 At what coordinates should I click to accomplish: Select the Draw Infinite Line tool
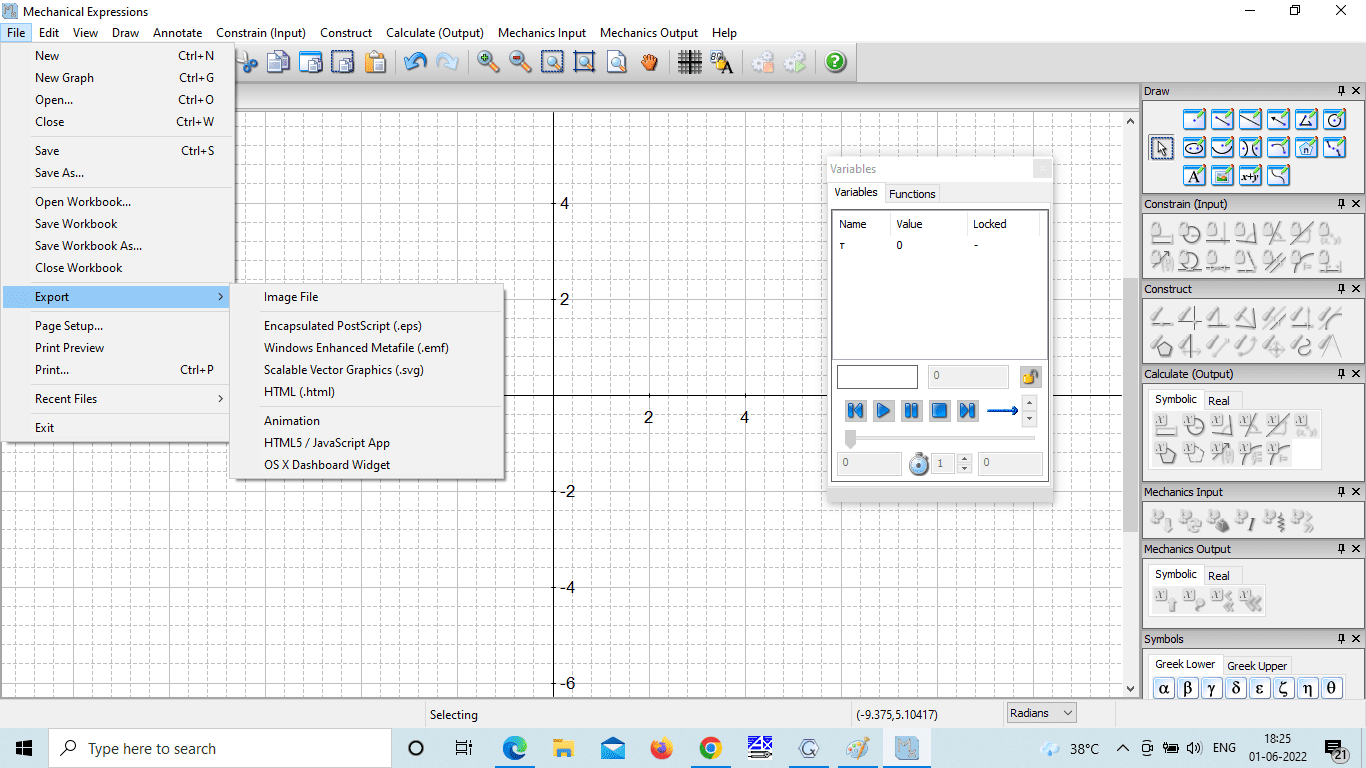pos(1250,120)
